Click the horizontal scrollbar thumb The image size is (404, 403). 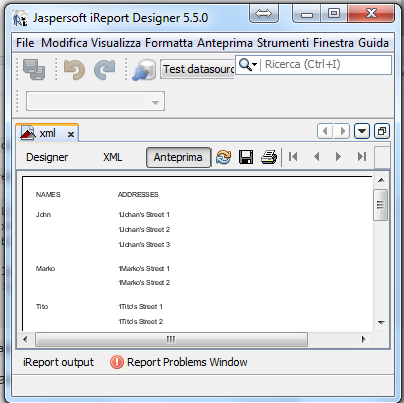tap(171, 339)
